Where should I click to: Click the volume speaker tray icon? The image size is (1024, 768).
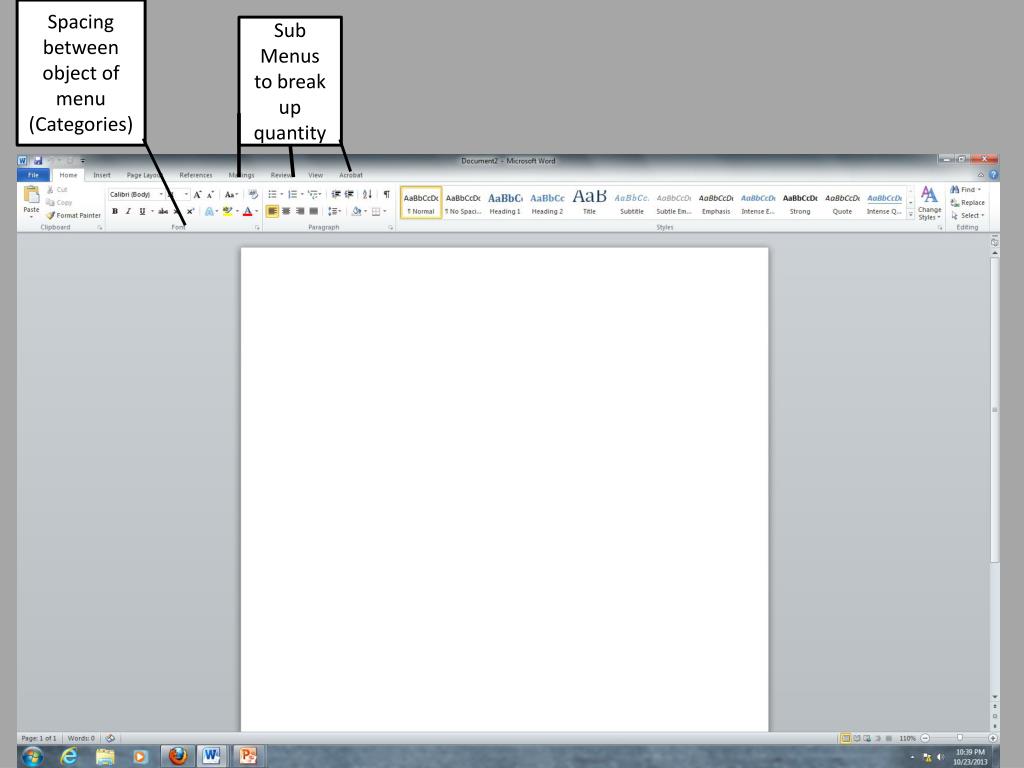point(940,758)
